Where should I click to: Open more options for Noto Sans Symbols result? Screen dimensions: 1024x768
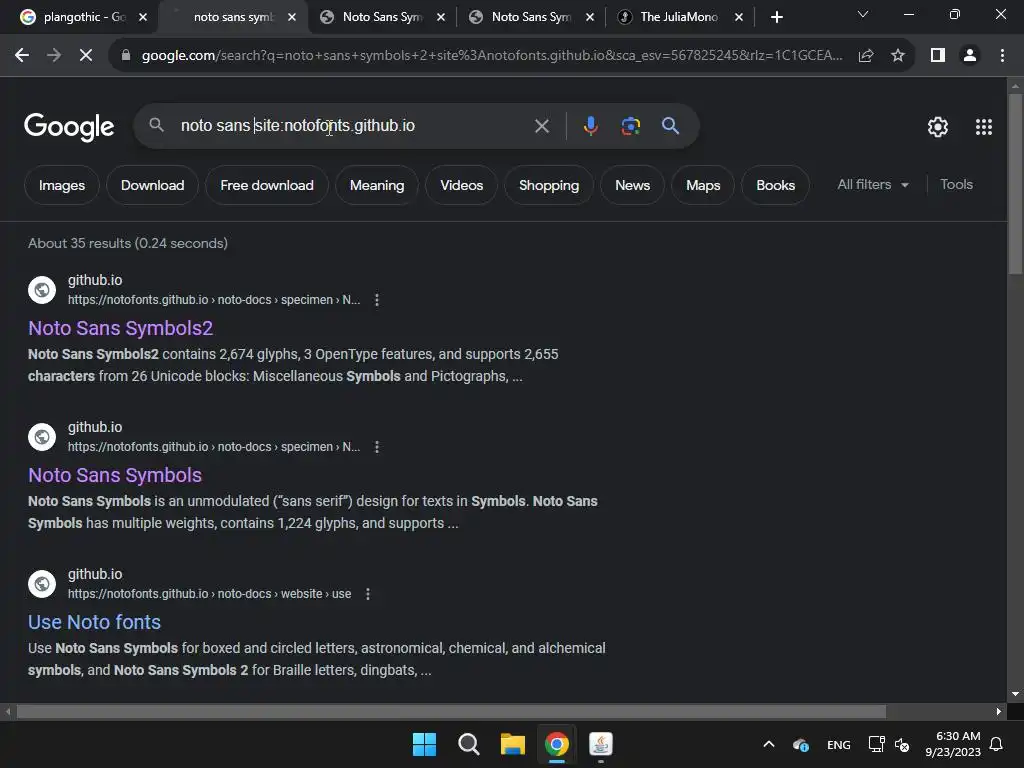point(377,447)
